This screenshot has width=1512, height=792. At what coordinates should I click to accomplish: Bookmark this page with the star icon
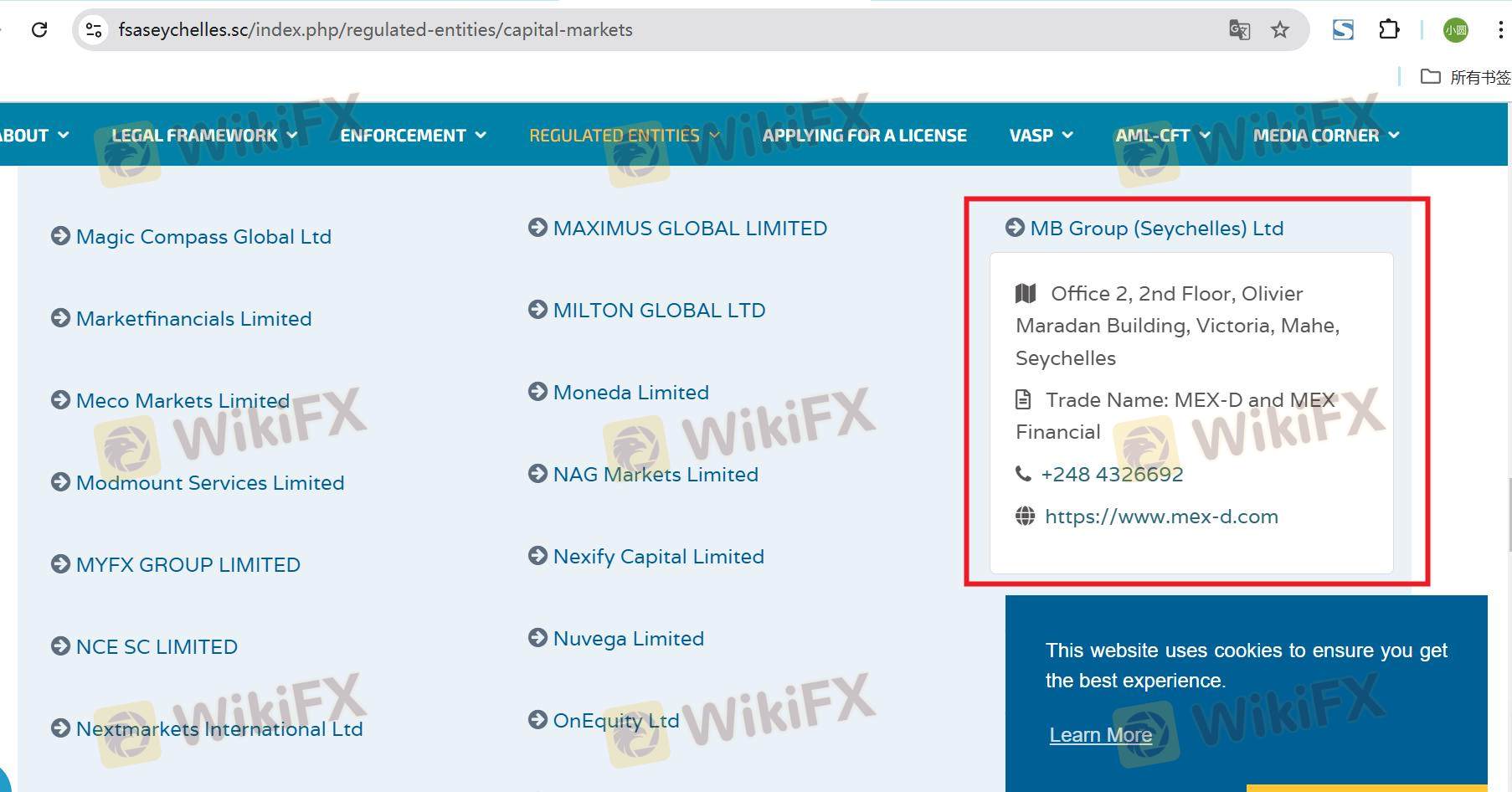click(1280, 30)
